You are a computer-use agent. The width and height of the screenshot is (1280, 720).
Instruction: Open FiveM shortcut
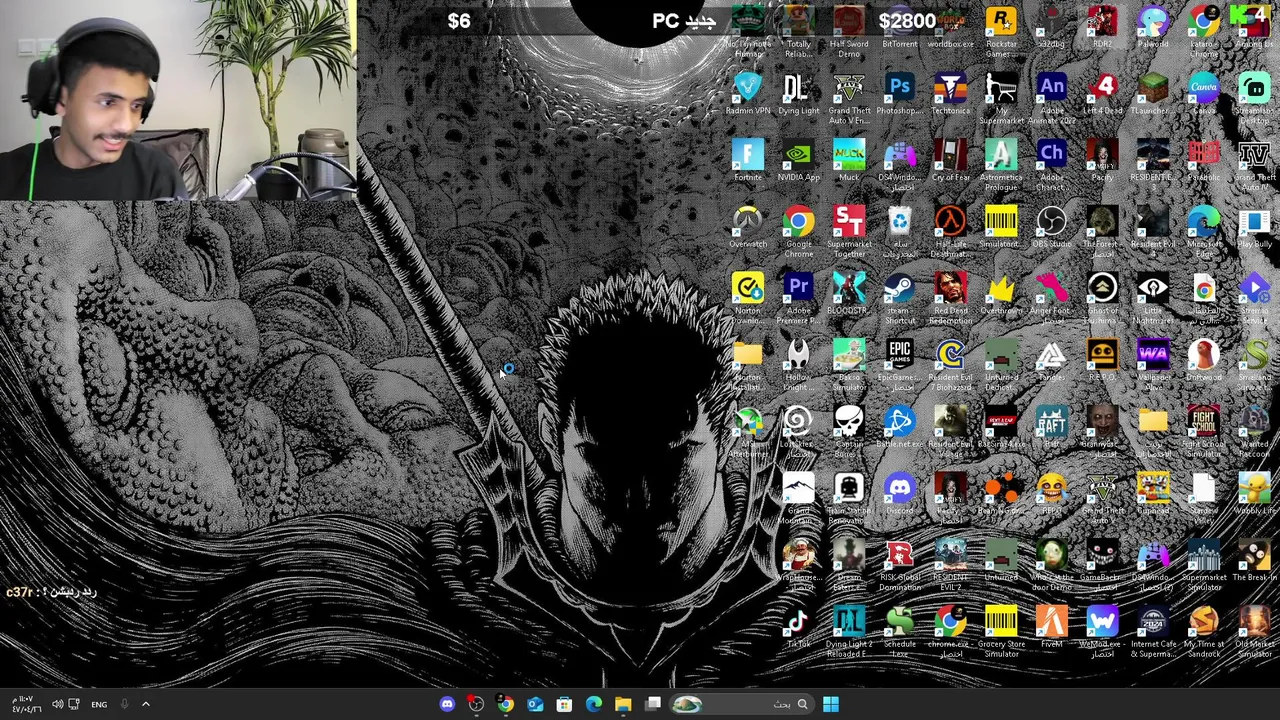(1051, 628)
